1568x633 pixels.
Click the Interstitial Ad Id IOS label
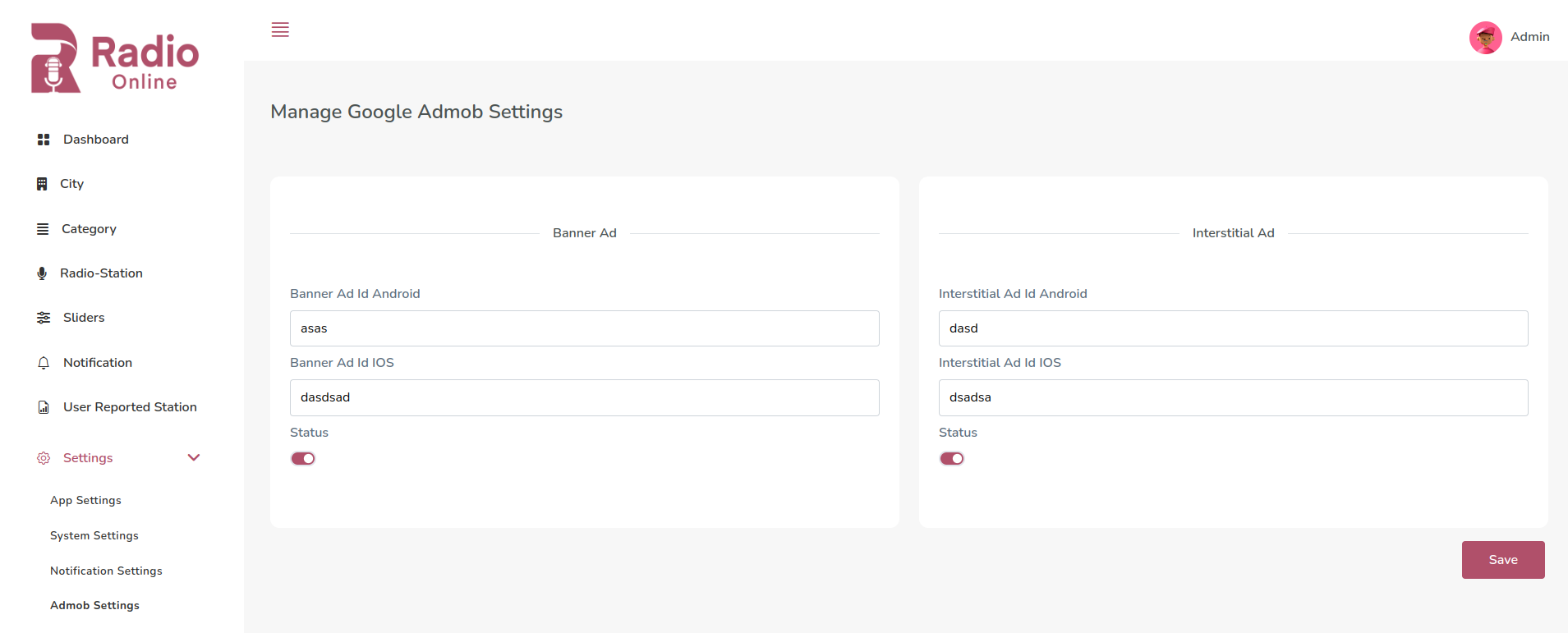point(1000,363)
